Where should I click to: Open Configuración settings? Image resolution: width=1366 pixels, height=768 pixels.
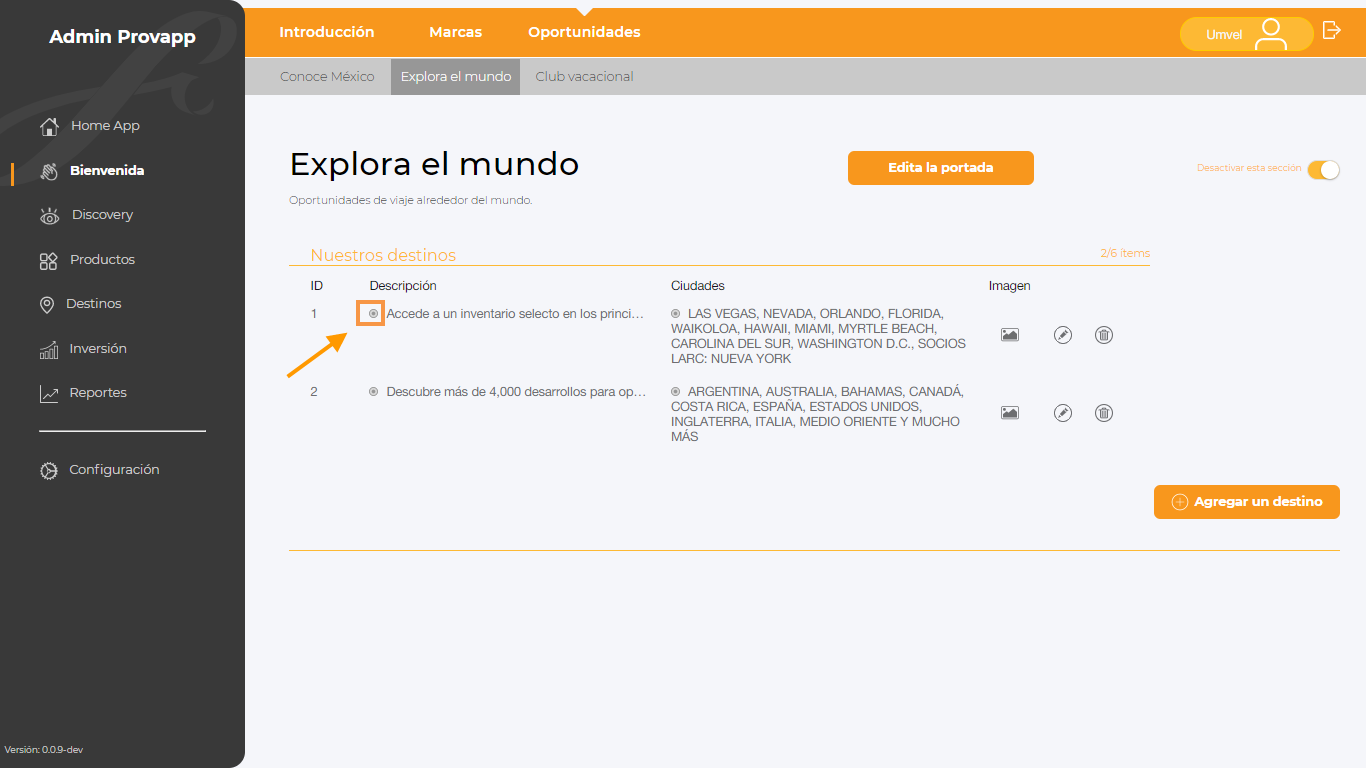[114, 470]
